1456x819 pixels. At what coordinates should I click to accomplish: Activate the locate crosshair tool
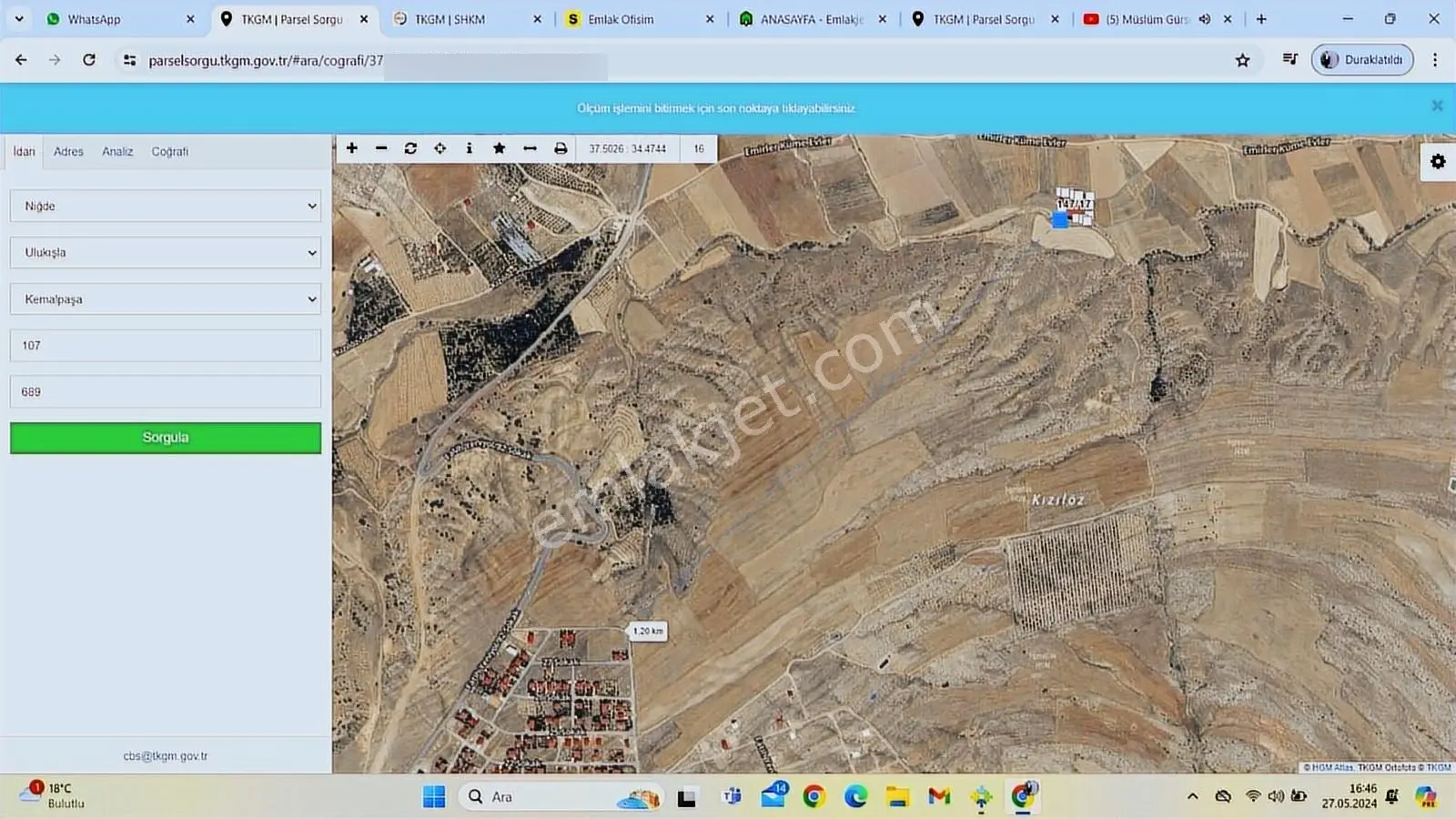click(x=440, y=148)
